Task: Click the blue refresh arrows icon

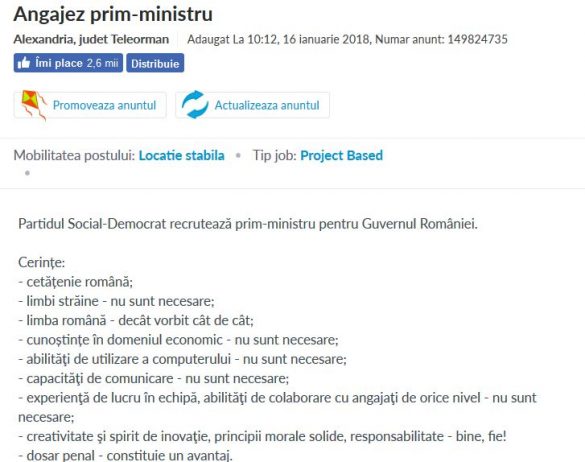Action: 195,105
